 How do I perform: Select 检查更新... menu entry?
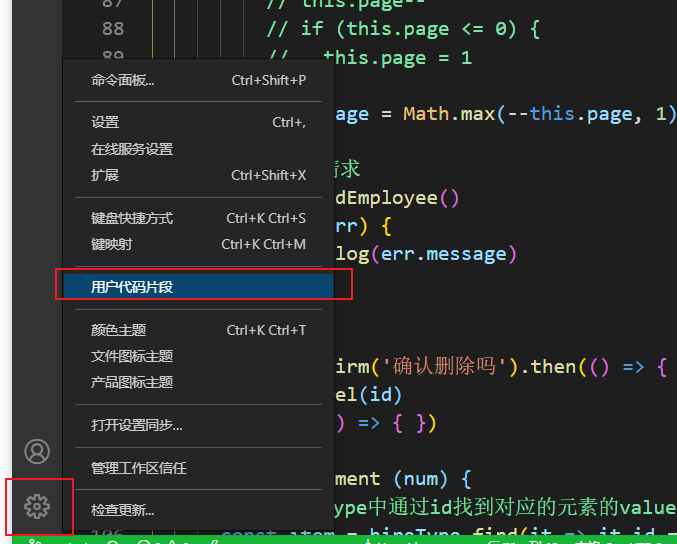(198, 510)
